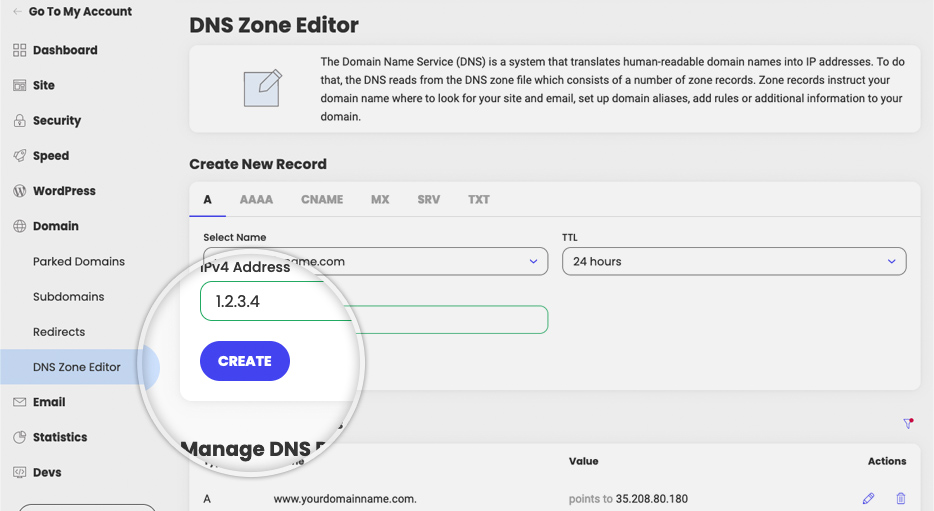Delete the www.yourdomainname.com A record

point(901,498)
